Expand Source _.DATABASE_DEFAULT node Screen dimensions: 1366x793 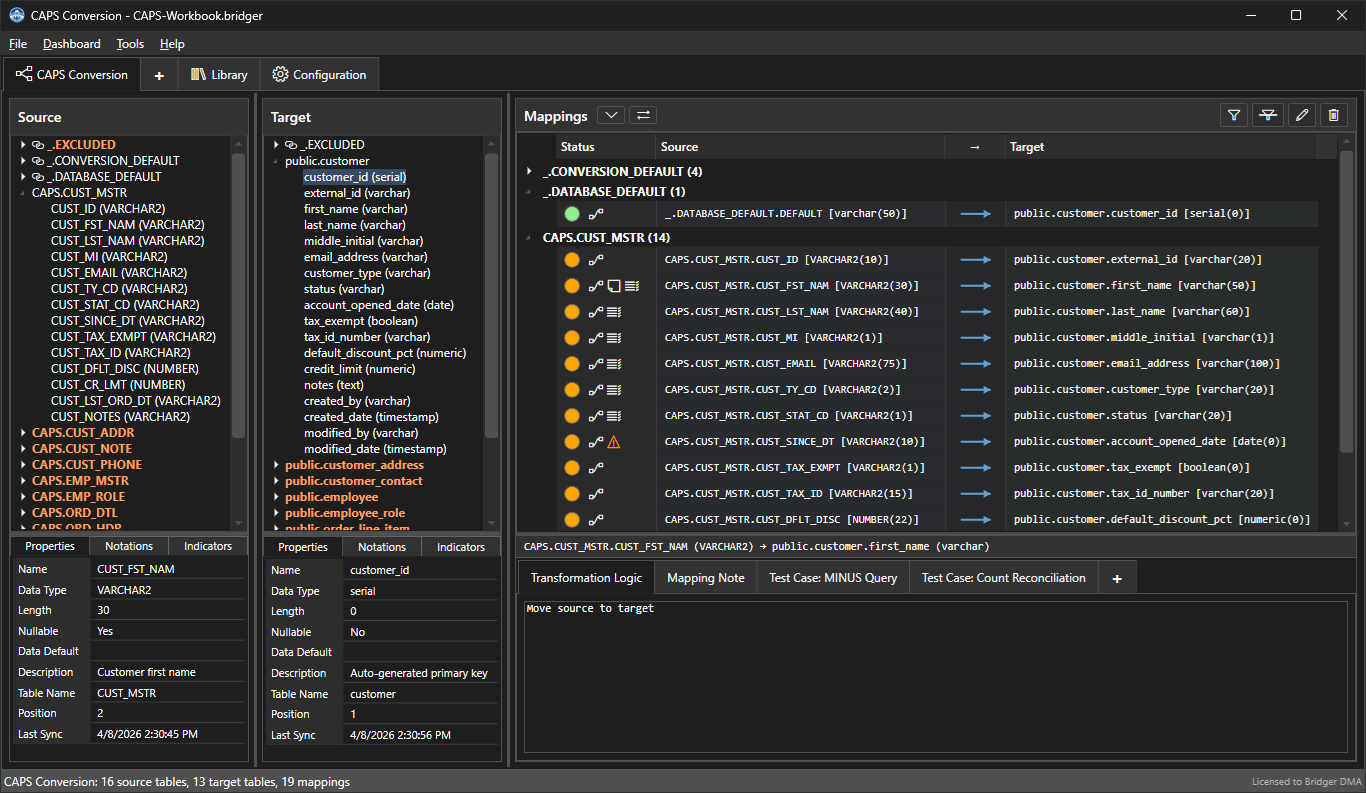pos(23,177)
